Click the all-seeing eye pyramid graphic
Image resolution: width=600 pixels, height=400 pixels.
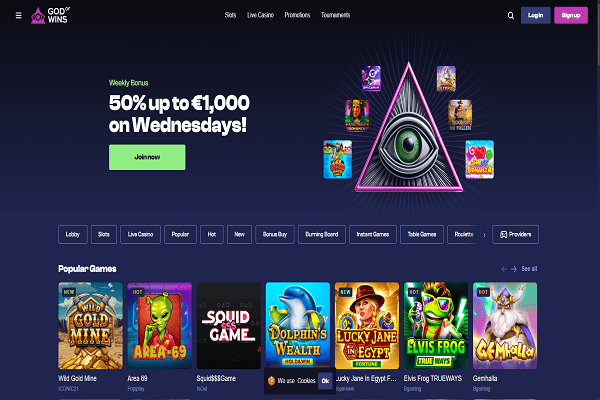tap(409, 128)
